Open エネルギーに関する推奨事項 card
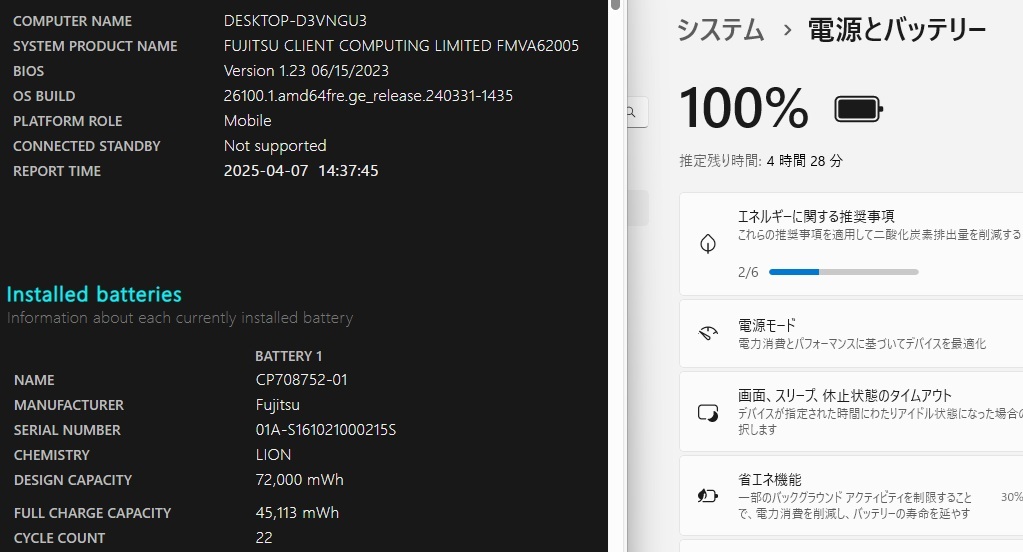 (x=851, y=244)
